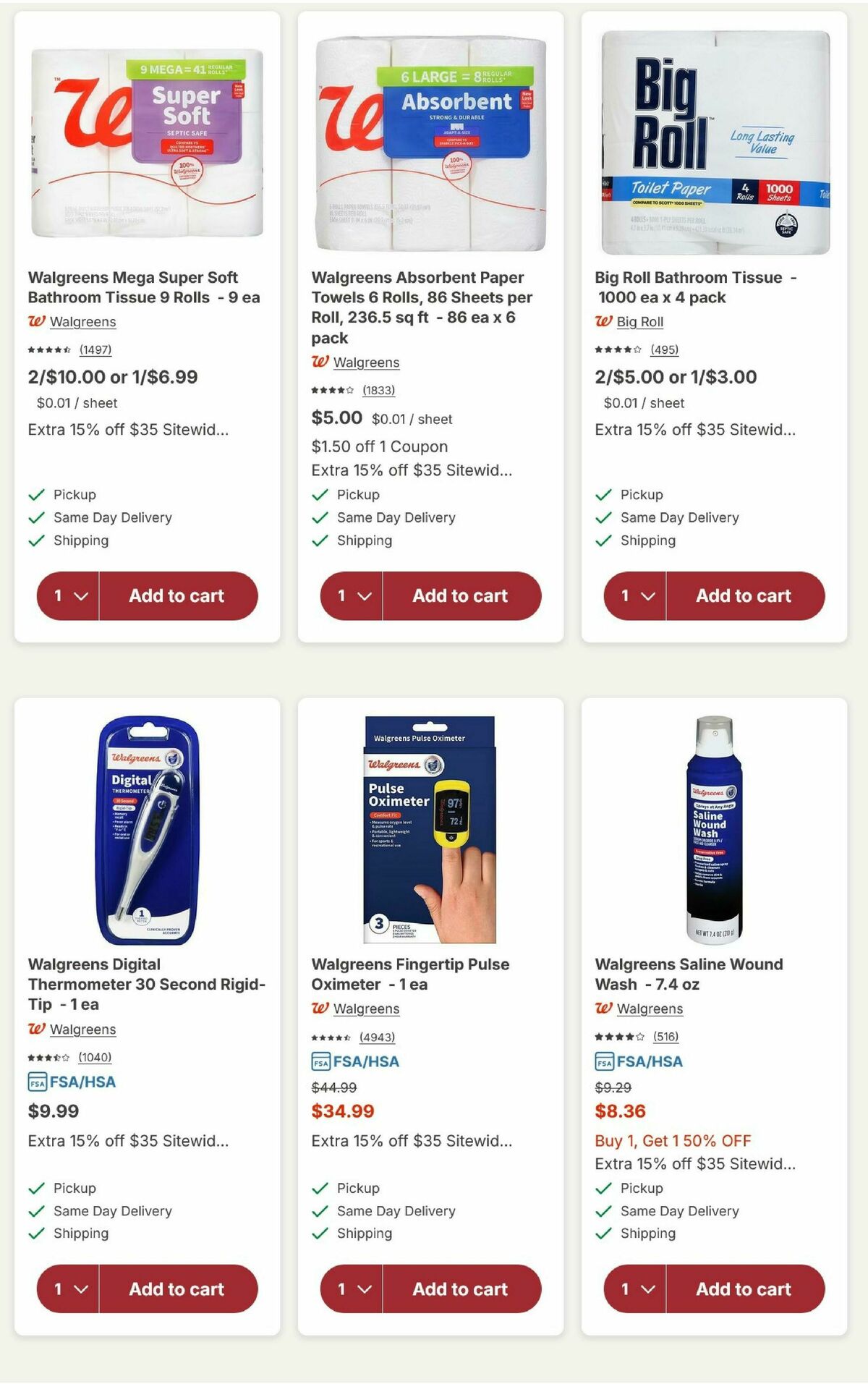Click the Big Roll W brand icon
868x1384 pixels.
605,321
